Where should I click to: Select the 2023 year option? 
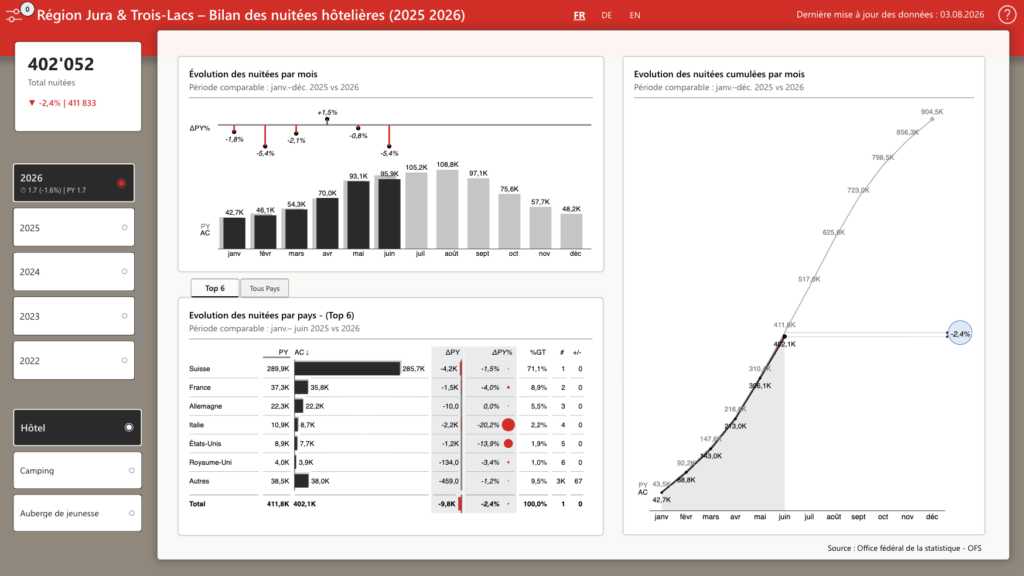(74, 316)
